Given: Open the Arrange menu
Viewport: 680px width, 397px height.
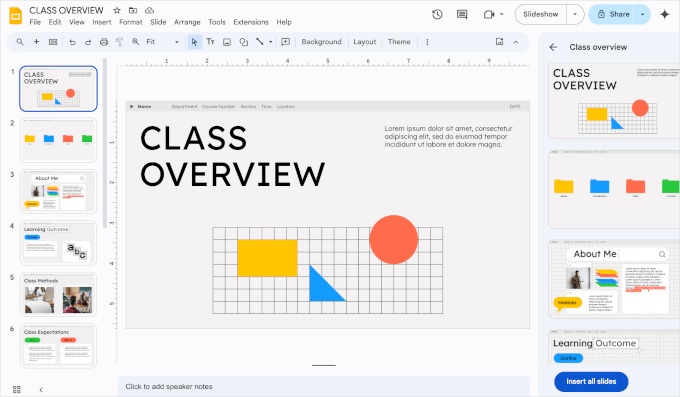Looking at the screenshot, I should [187, 22].
